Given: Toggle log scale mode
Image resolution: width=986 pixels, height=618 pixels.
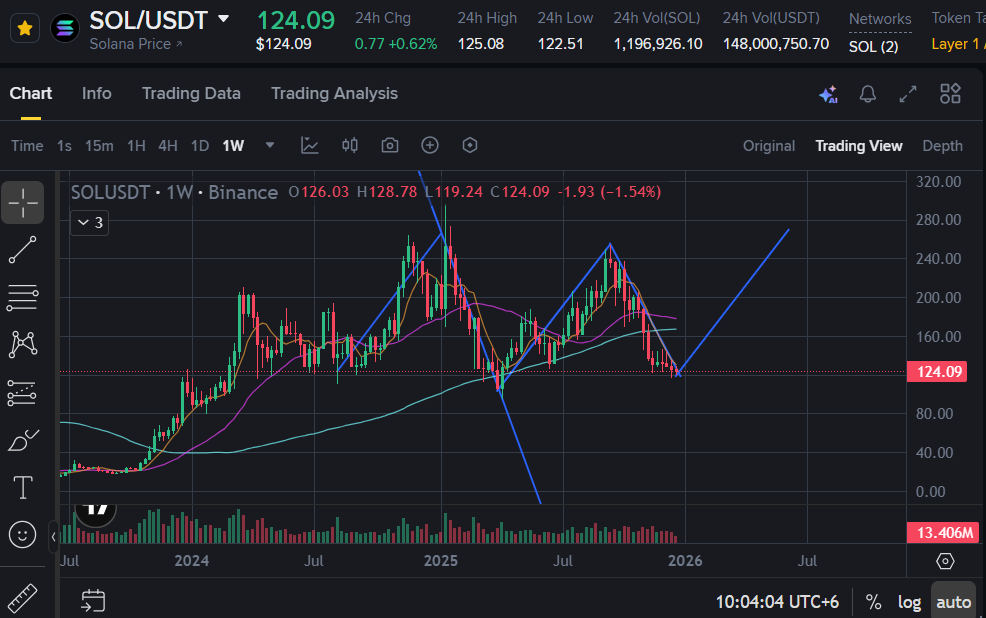Looking at the screenshot, I should pyautogui.click(x=909, y=602).
